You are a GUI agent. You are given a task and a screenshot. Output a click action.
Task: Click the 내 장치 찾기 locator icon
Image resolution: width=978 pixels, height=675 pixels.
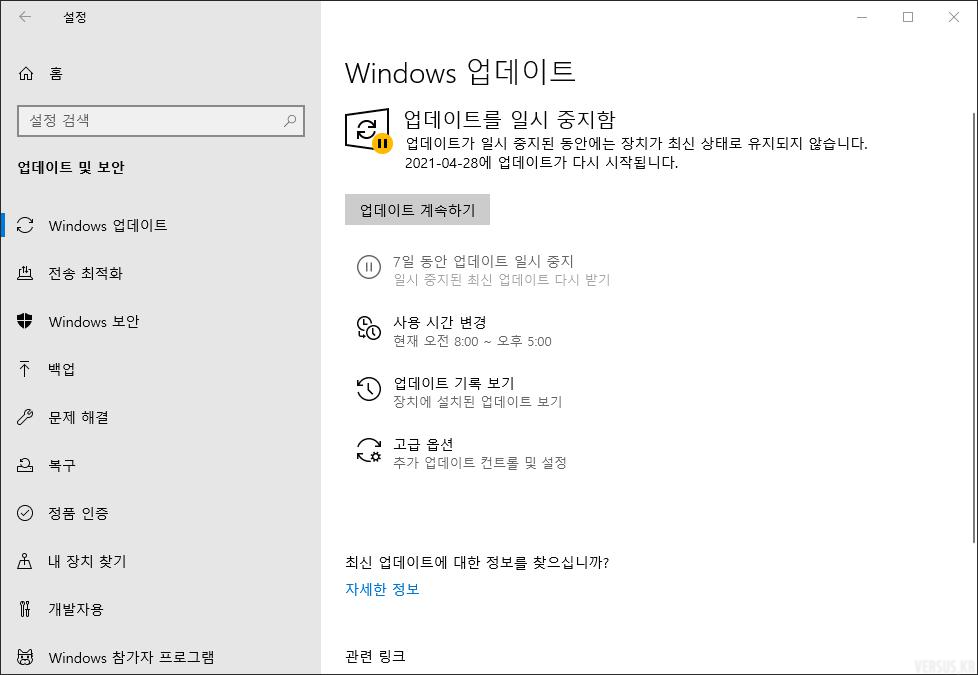[25, 561]
